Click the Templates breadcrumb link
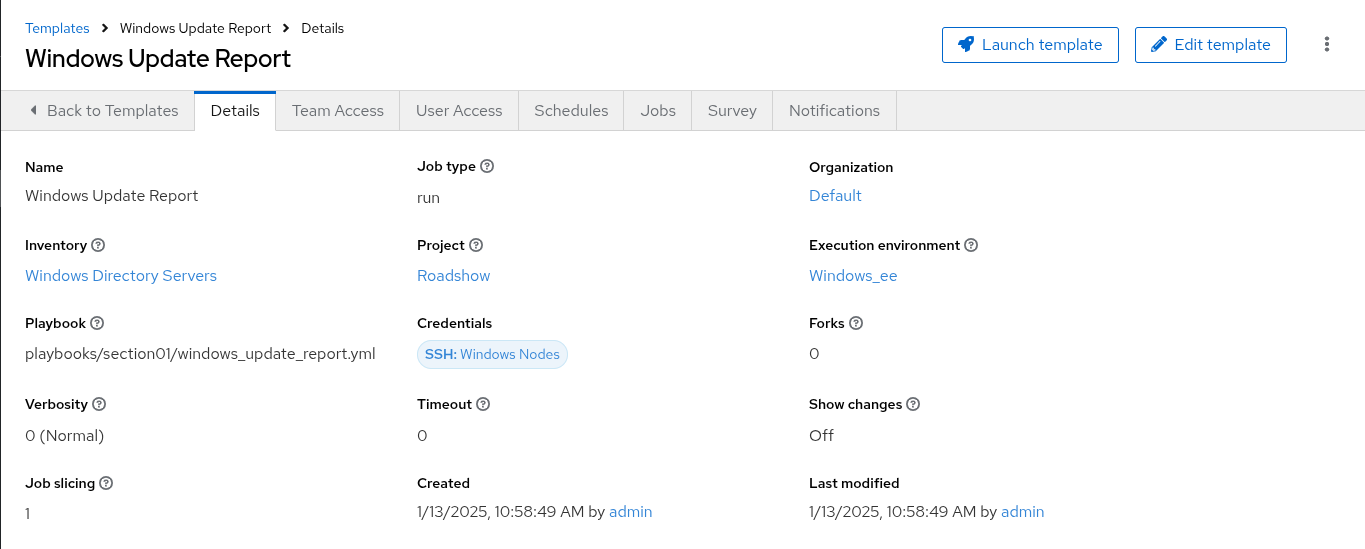 point(57,28)
